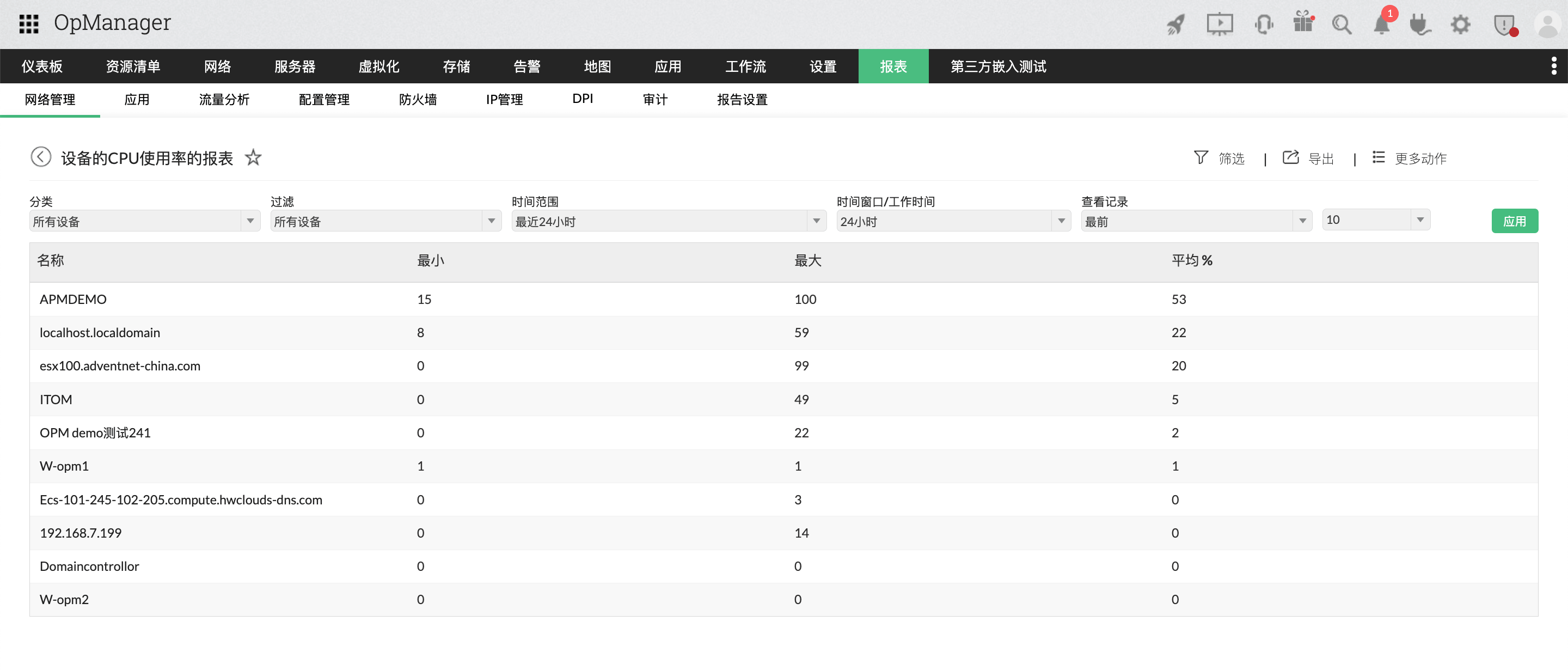
Task: Open the settings gear icon
Action: pos(1460,25)
